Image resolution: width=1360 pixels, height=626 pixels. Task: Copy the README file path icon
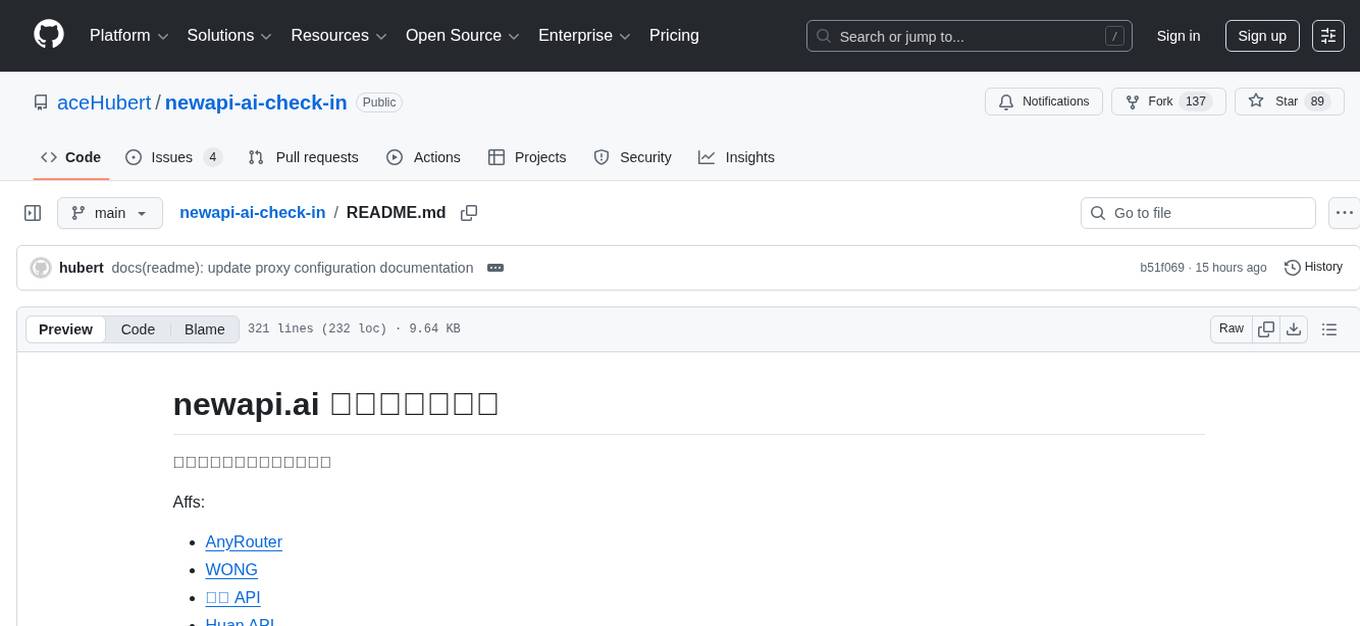[x=469, y=213]
